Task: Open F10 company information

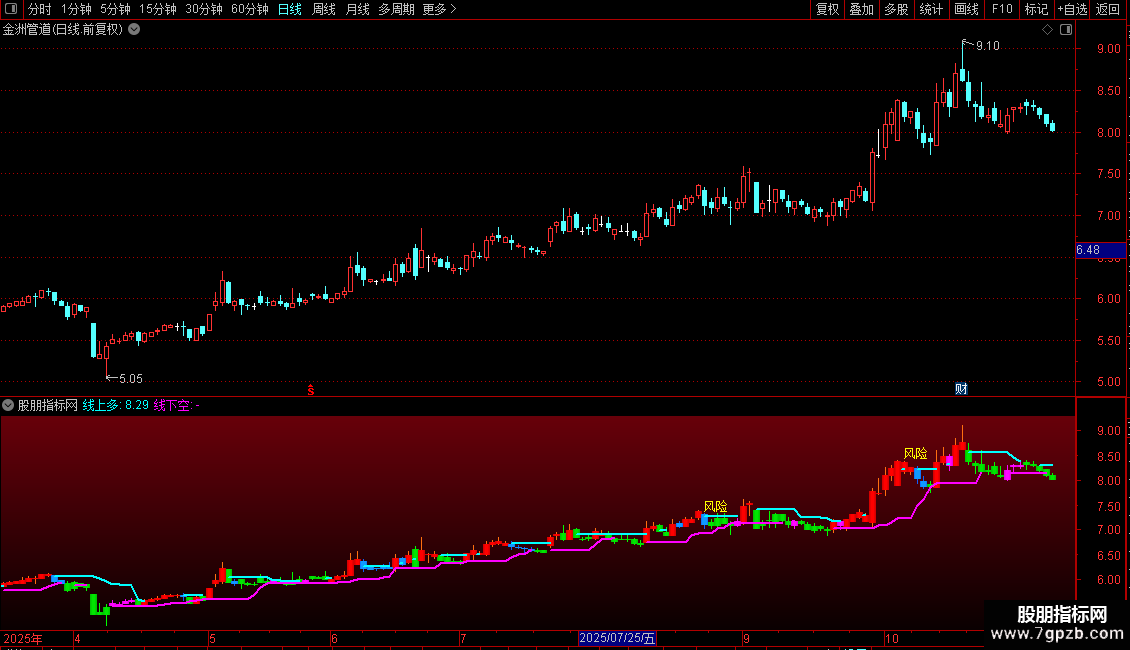Action: [1002, 9]
